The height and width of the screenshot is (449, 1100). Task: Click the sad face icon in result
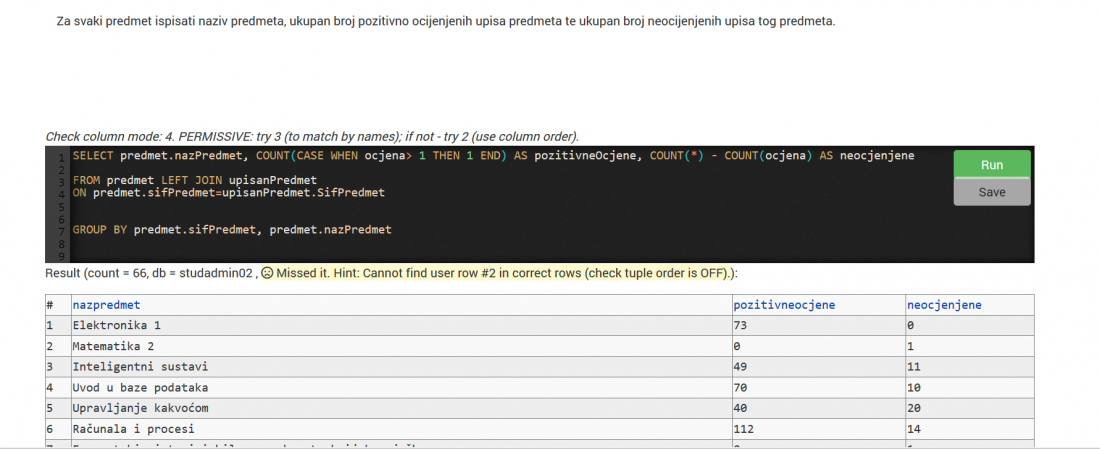(x=267, y=273)
